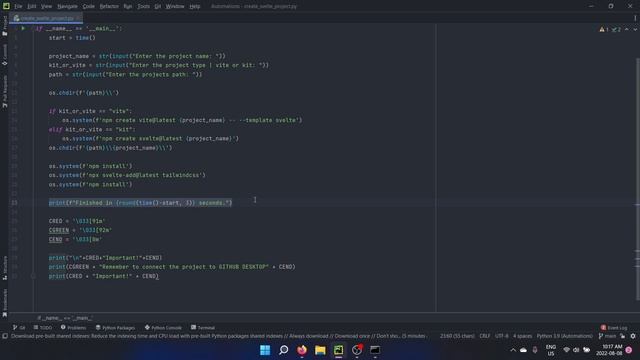
Task: Change the 4 spaces indent setting
Action: 522,336
